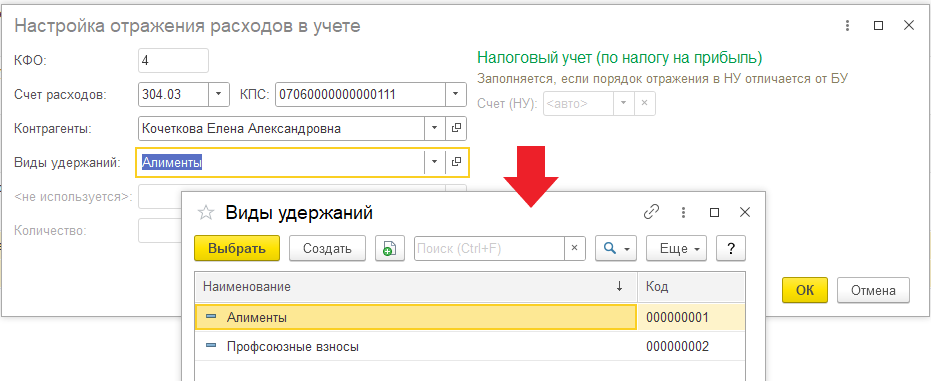Expand the 'Контрагенты' dropdown arrow

click(x=435, y=128)
